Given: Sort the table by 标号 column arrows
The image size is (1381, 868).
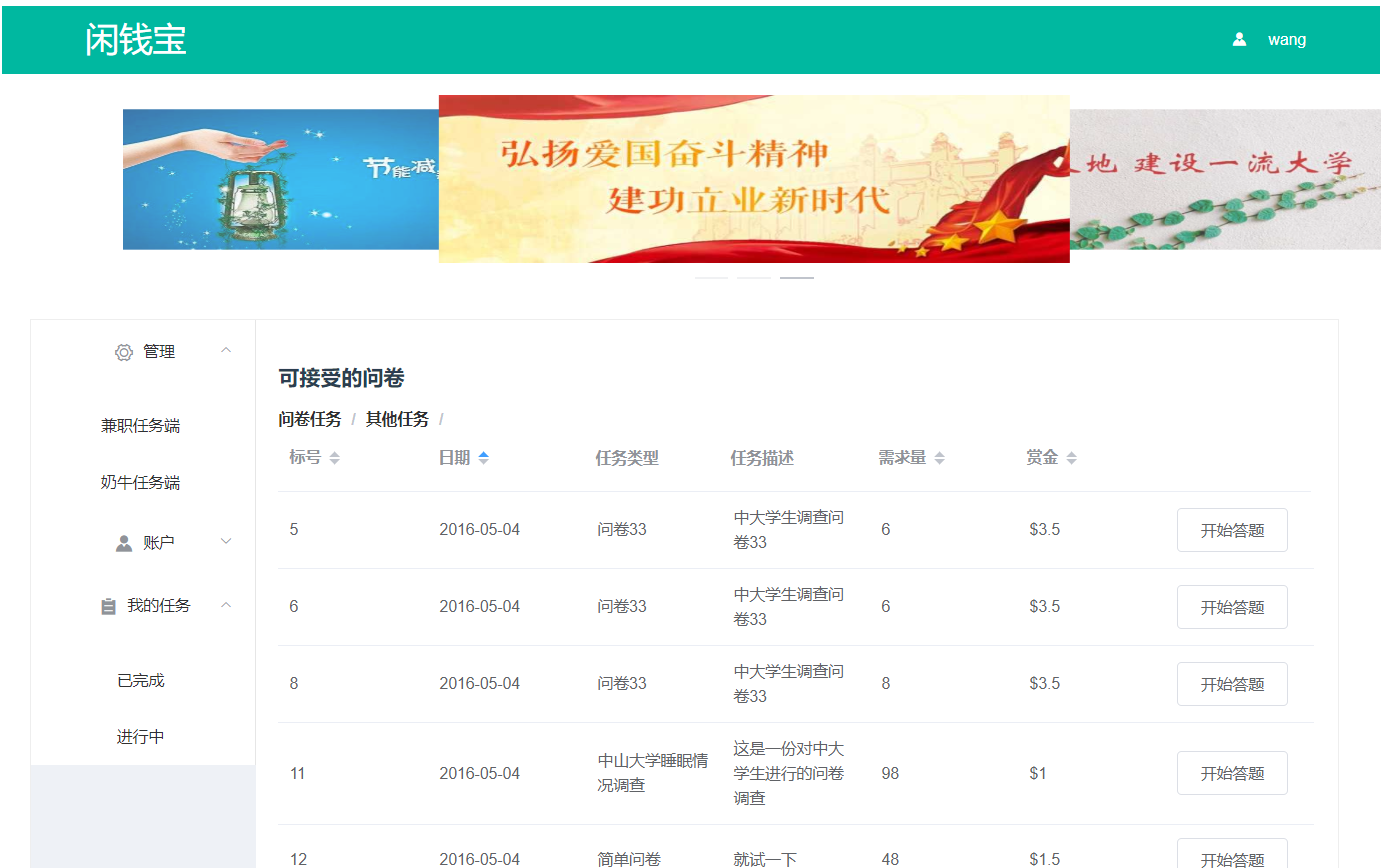Looking at the screenshot, I should [334, 458].
